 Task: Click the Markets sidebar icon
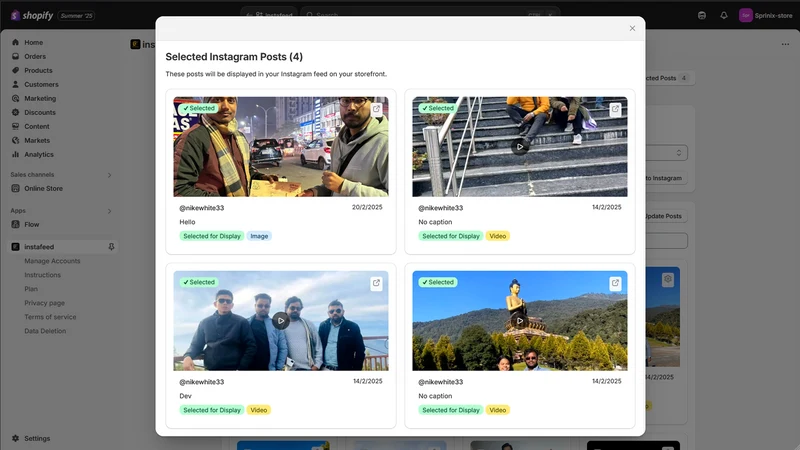[15, 140]
